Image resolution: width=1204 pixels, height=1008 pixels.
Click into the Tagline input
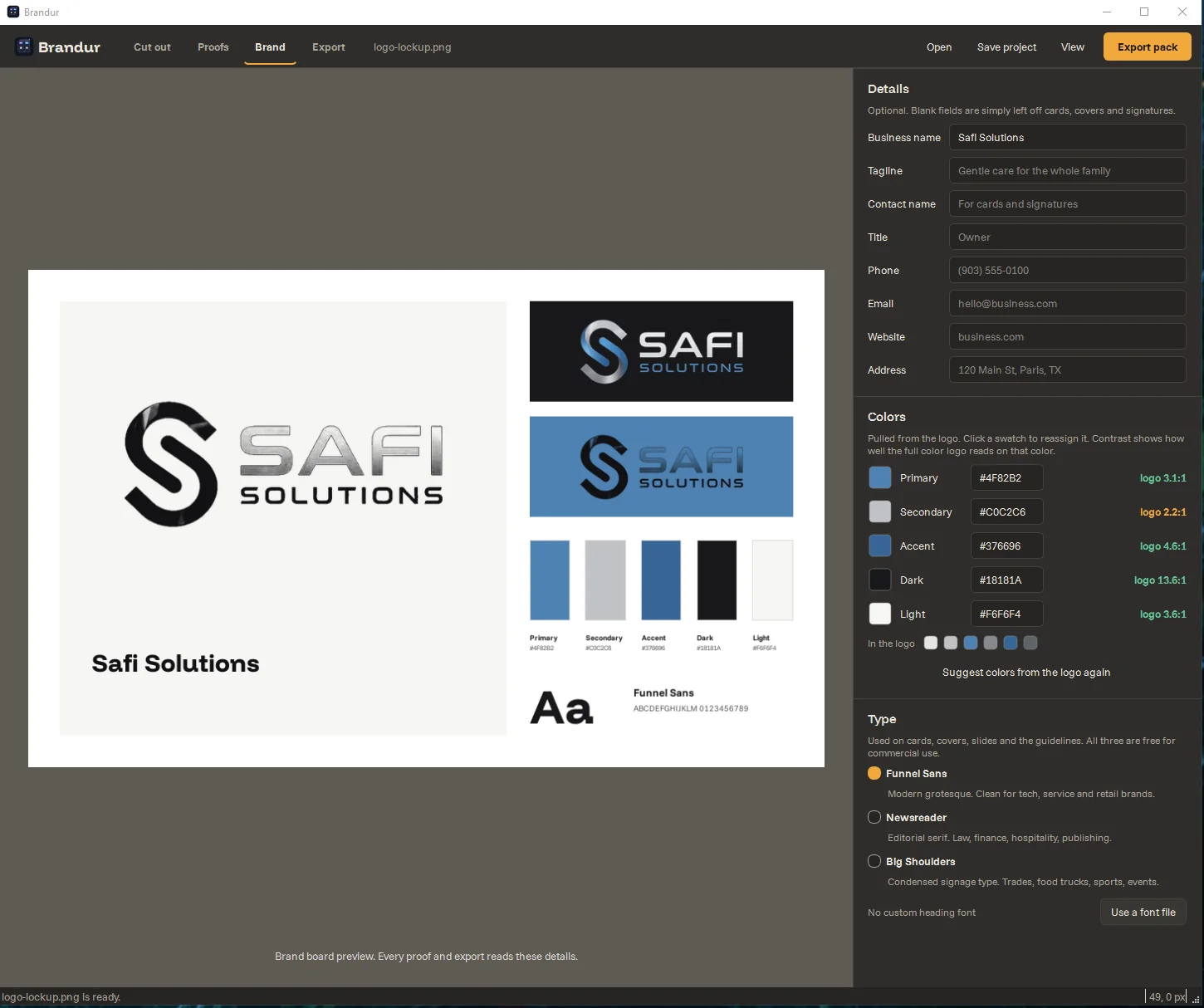pos(1067,171)
